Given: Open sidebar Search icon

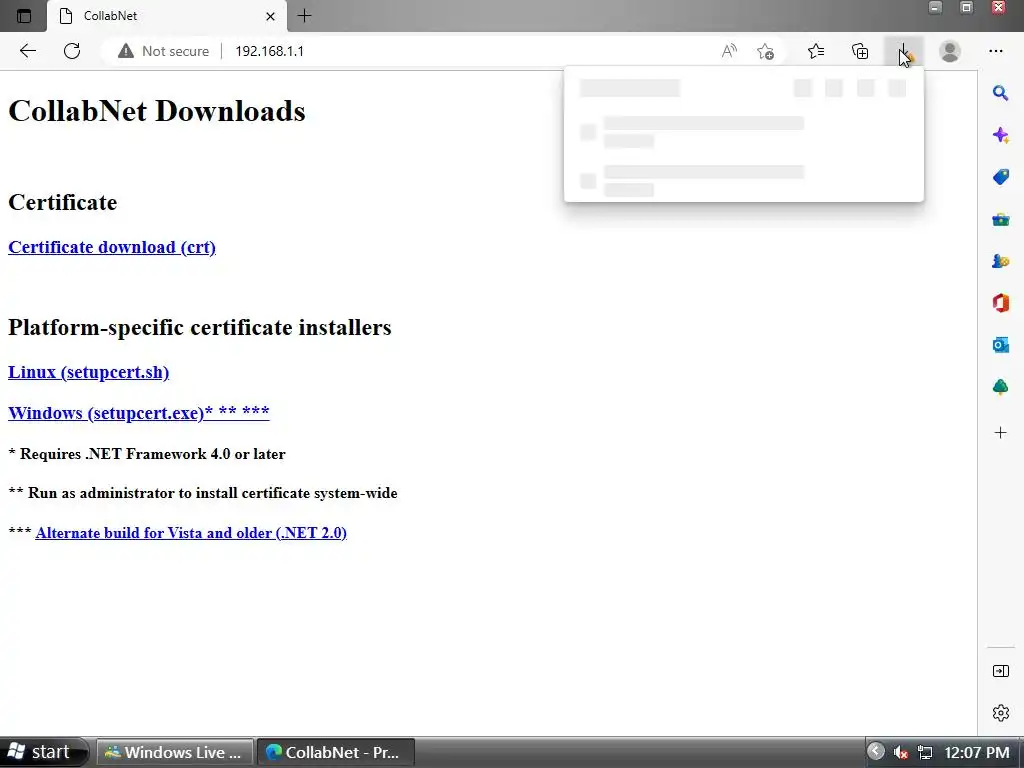Looking at the screenshot, I should (1000, 93).
